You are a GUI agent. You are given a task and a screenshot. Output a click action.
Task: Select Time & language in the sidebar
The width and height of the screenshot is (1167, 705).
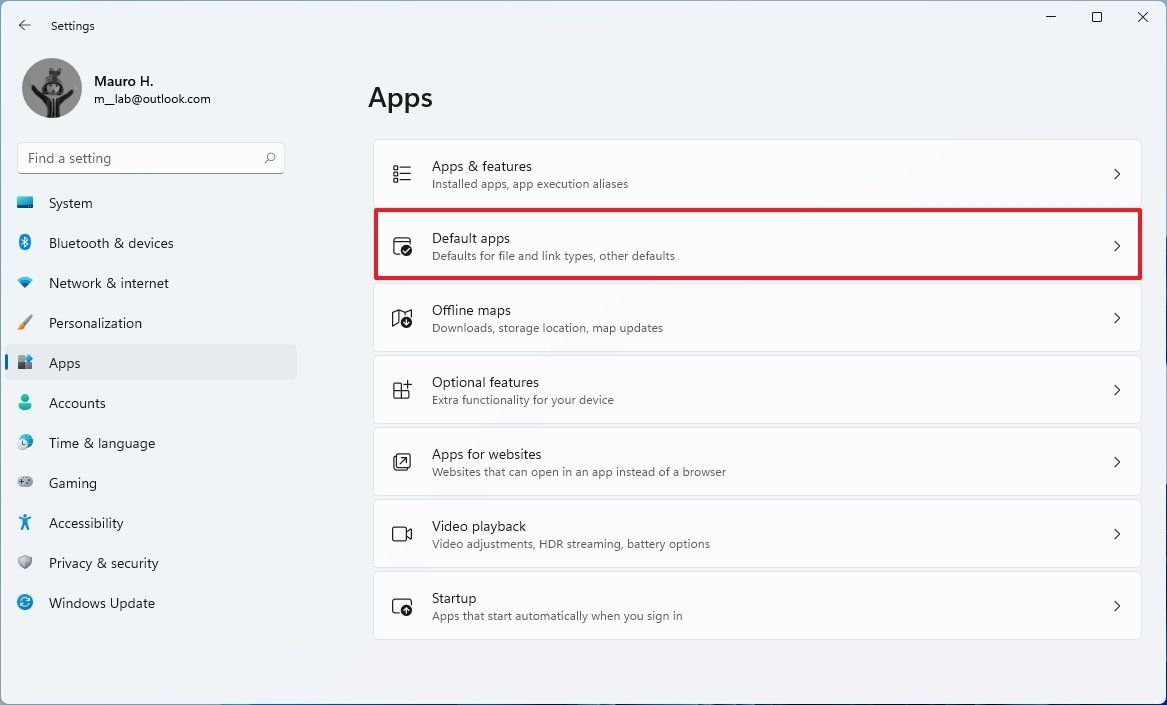click(x=102, y=443)
